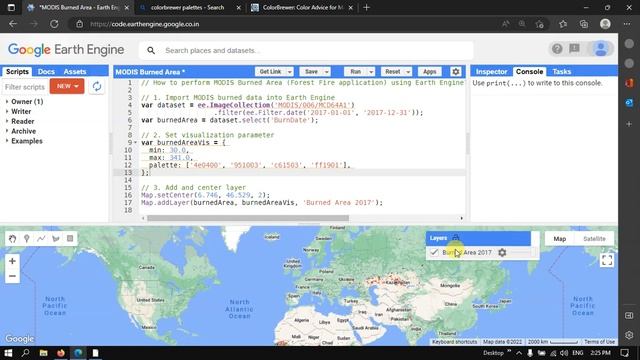Open the Console tab
This screenshot has width=640, height=360.
(529, 71)
